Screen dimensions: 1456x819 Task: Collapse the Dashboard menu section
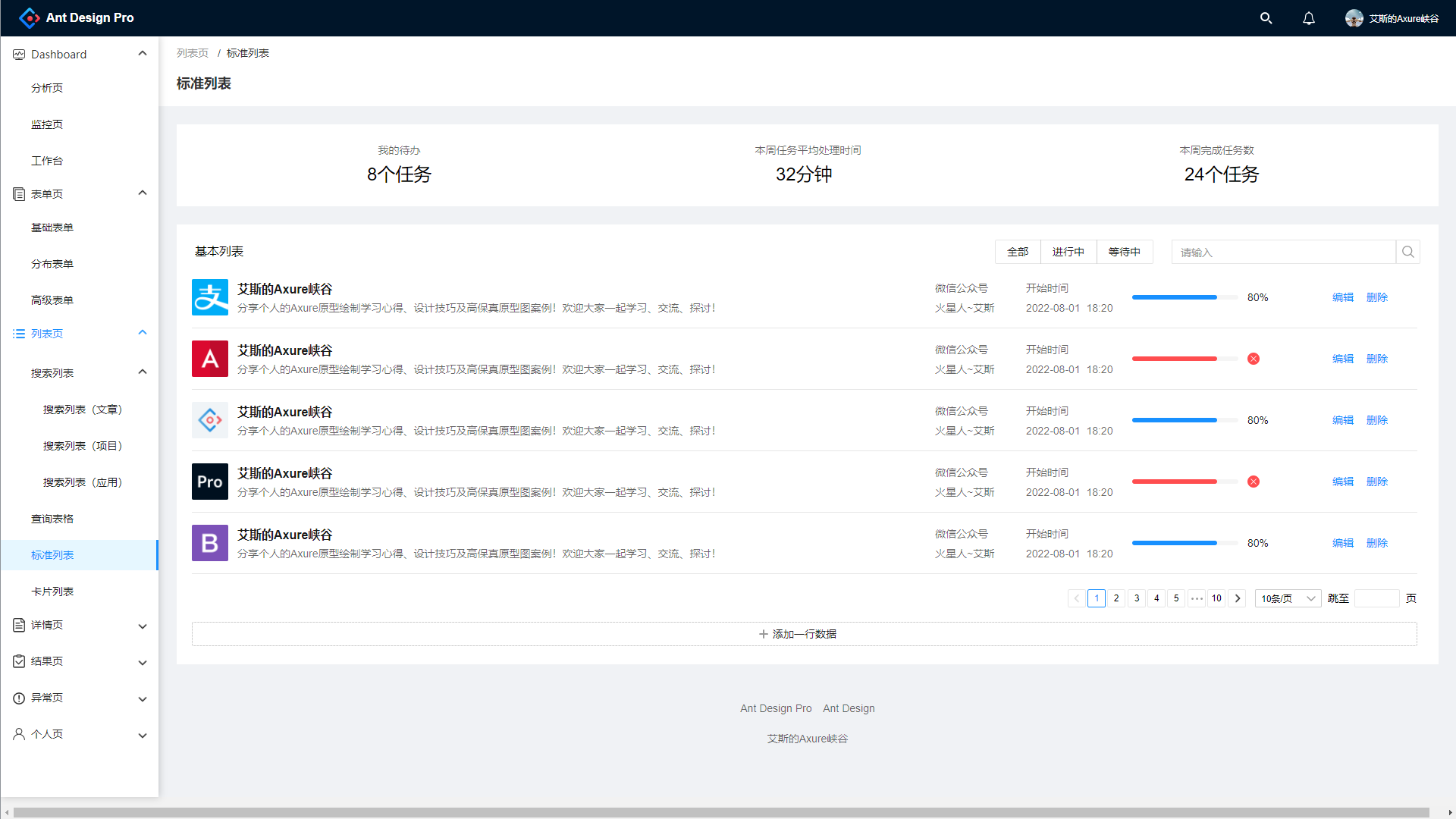point(143,53)
